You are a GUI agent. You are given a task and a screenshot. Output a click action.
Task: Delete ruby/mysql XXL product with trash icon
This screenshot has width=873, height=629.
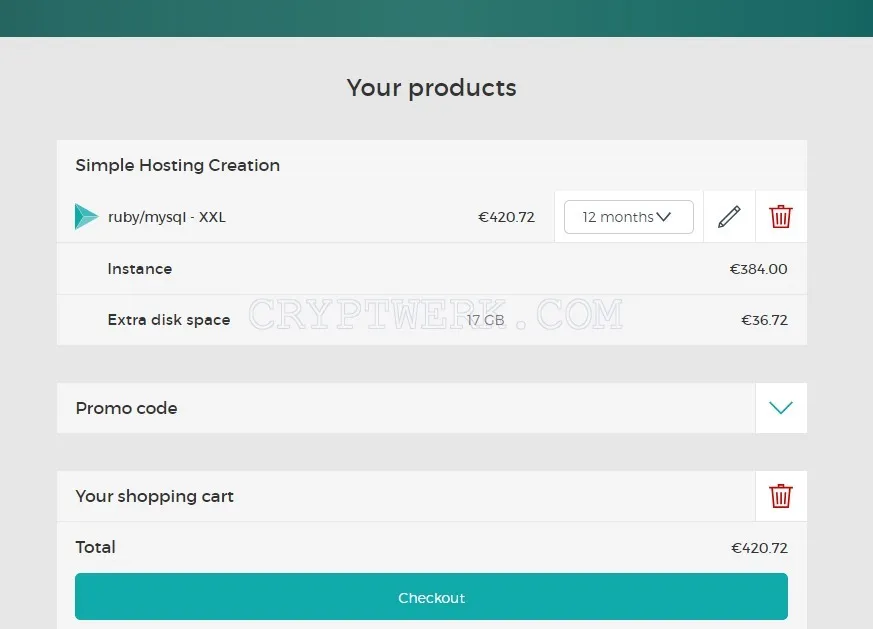(781, 217)
